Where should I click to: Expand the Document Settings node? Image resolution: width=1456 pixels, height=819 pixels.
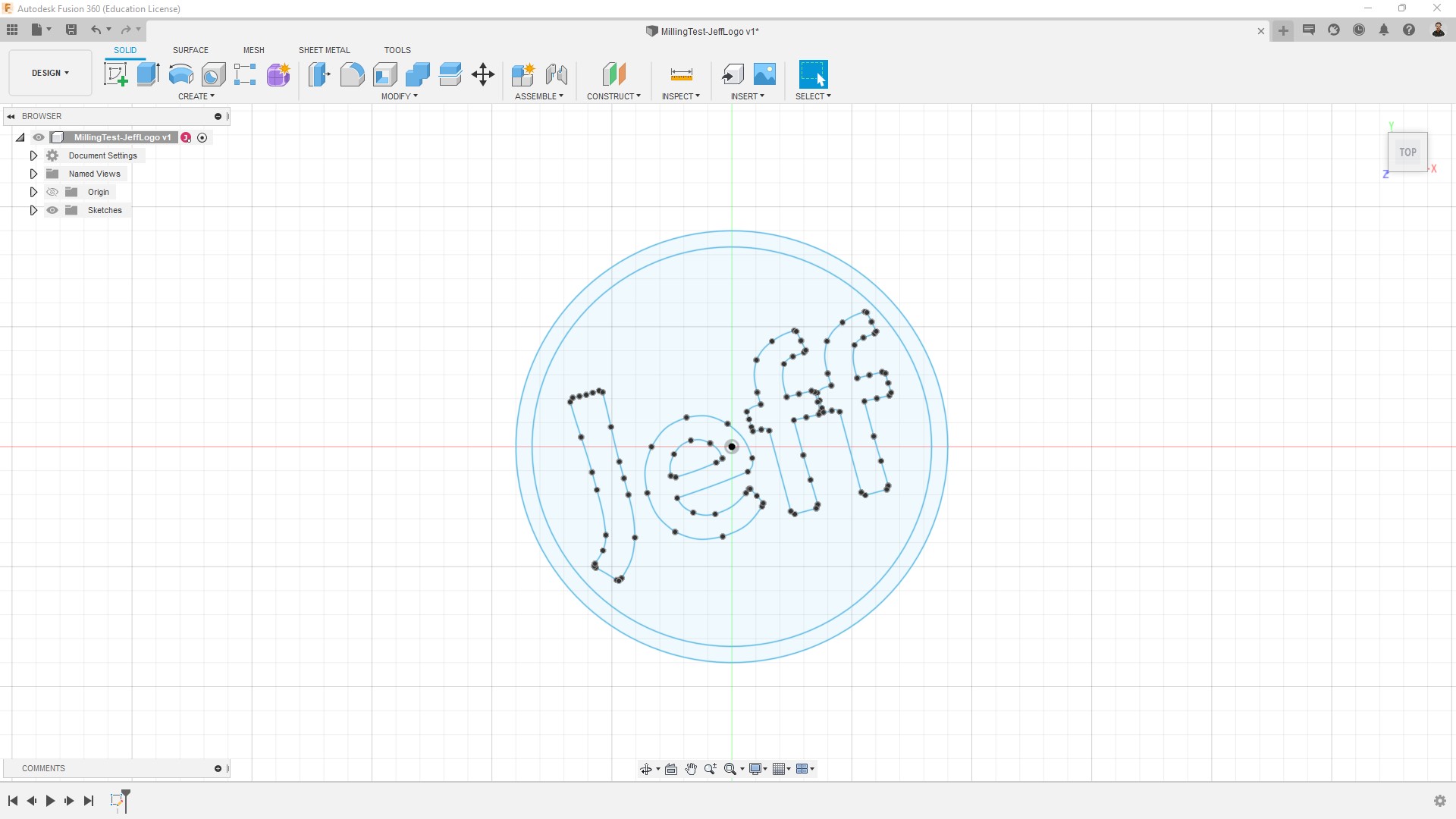(x=33, y=155)
